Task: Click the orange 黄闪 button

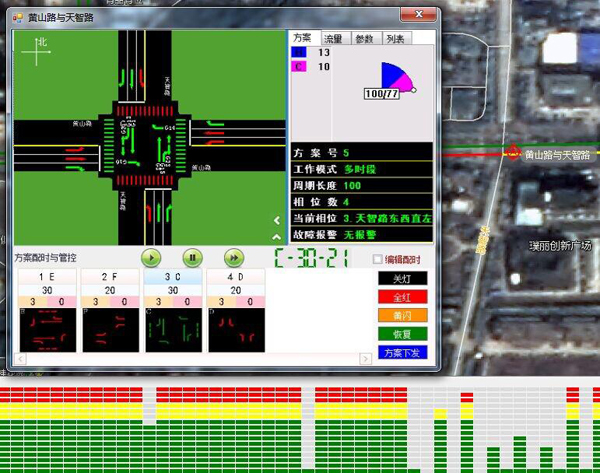Action: coord(402,315)
